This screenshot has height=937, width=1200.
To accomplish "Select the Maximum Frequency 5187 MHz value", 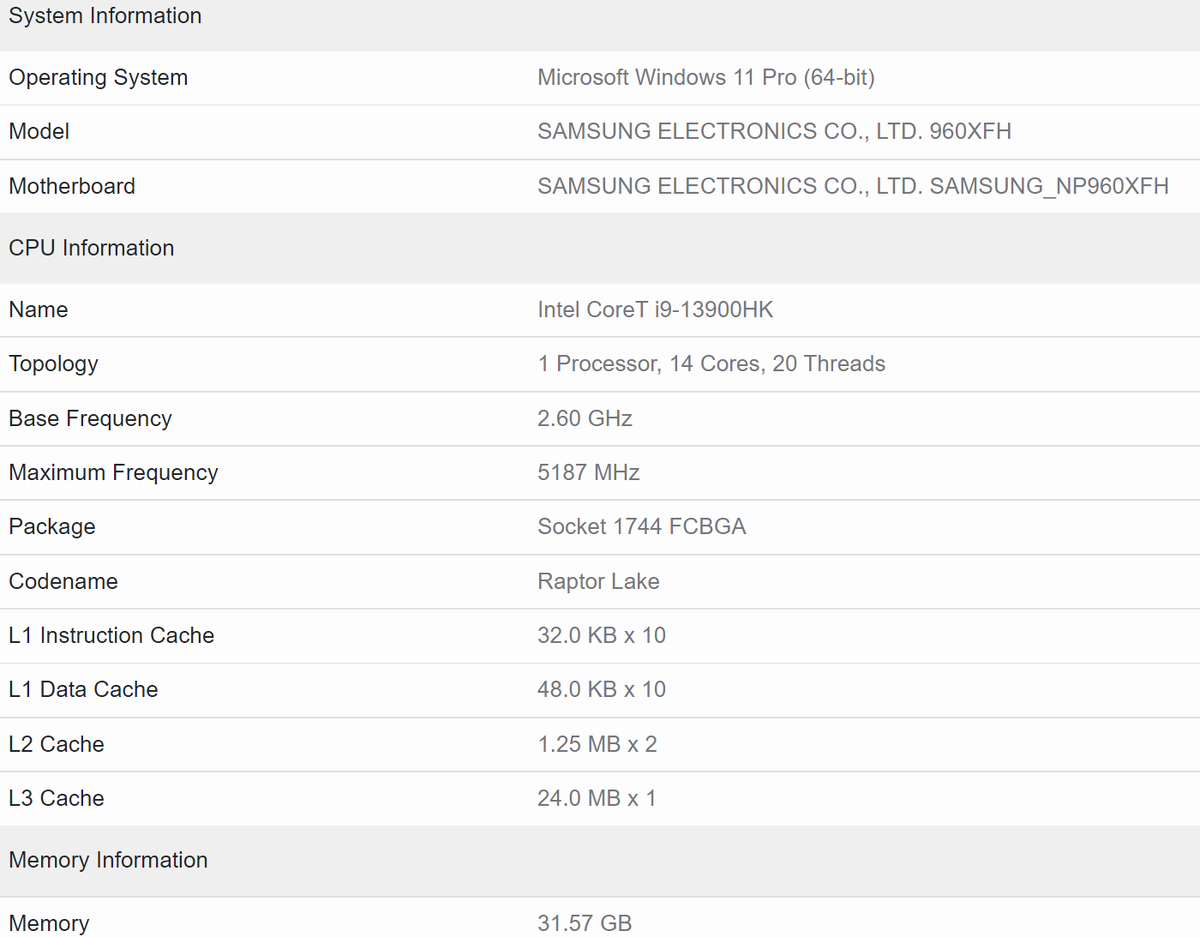I will pyautogui.click(x=588, y=473).
